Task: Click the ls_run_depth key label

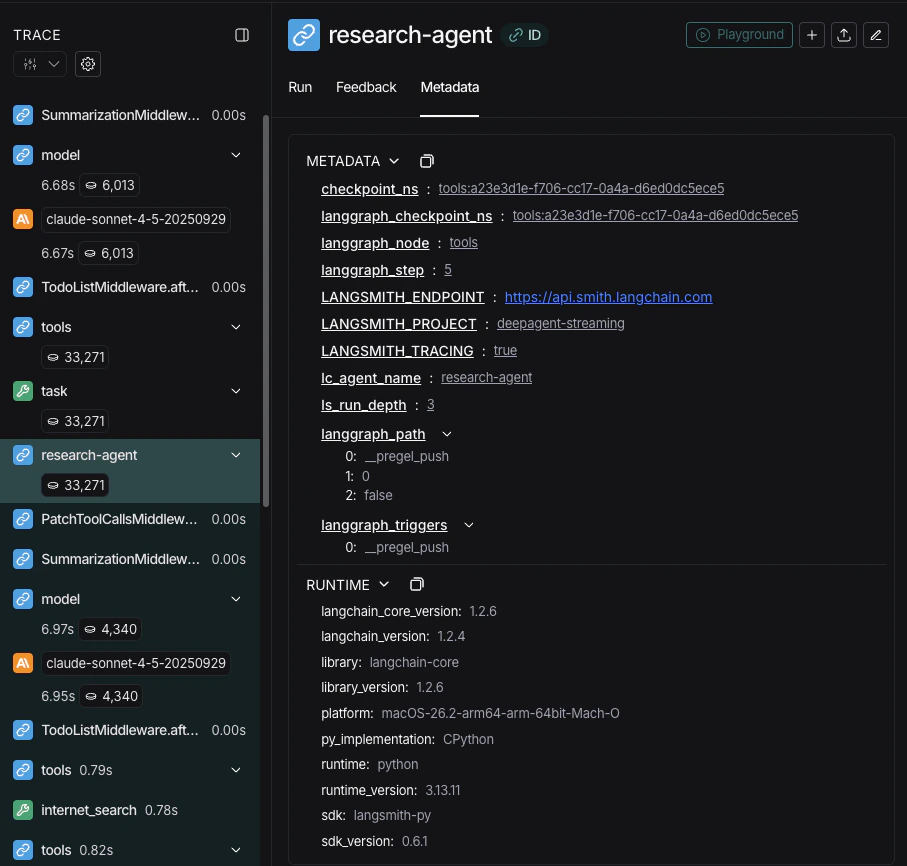Action: [x=364, y=406]
